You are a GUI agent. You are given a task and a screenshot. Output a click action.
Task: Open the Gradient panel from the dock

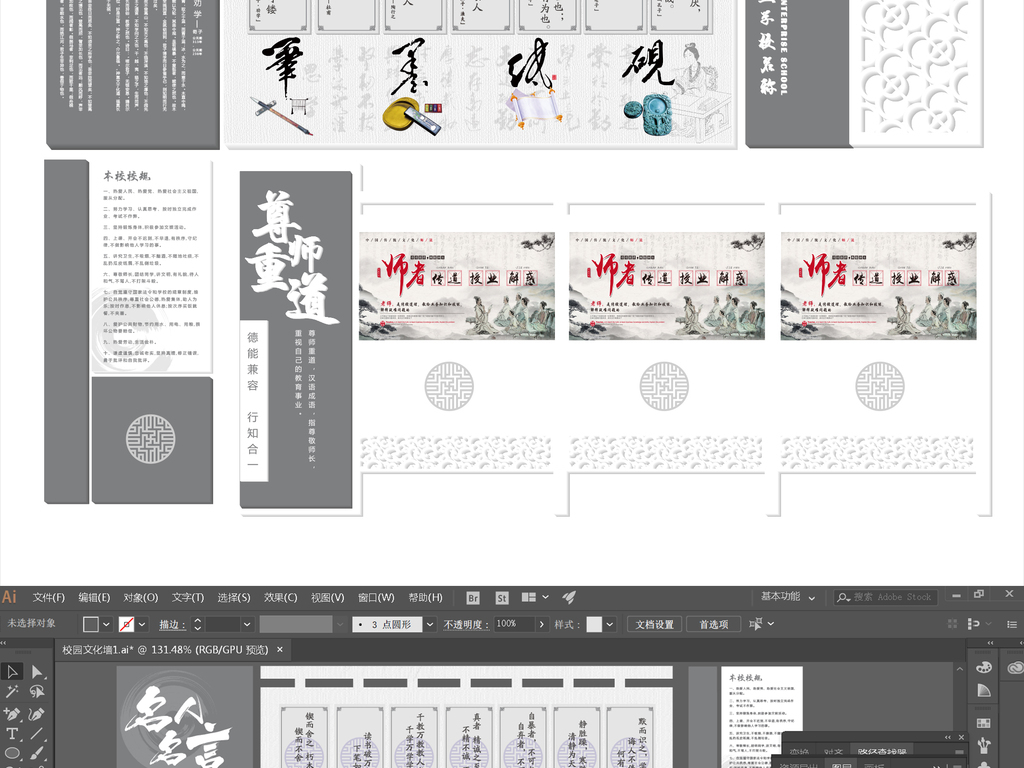pos(984,690)
